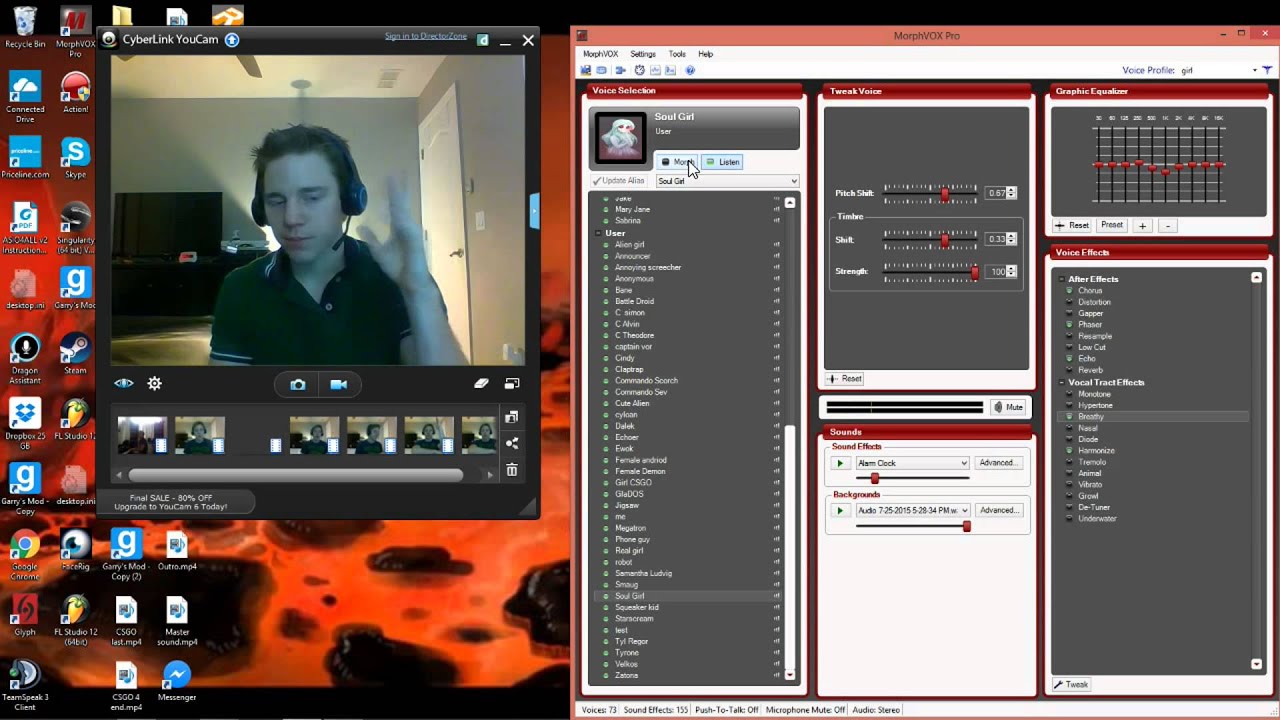Viewport: 1280px width, 720px height.
Task: Adjust Timbre Strength value stepper
Action: coord(1011,272)
